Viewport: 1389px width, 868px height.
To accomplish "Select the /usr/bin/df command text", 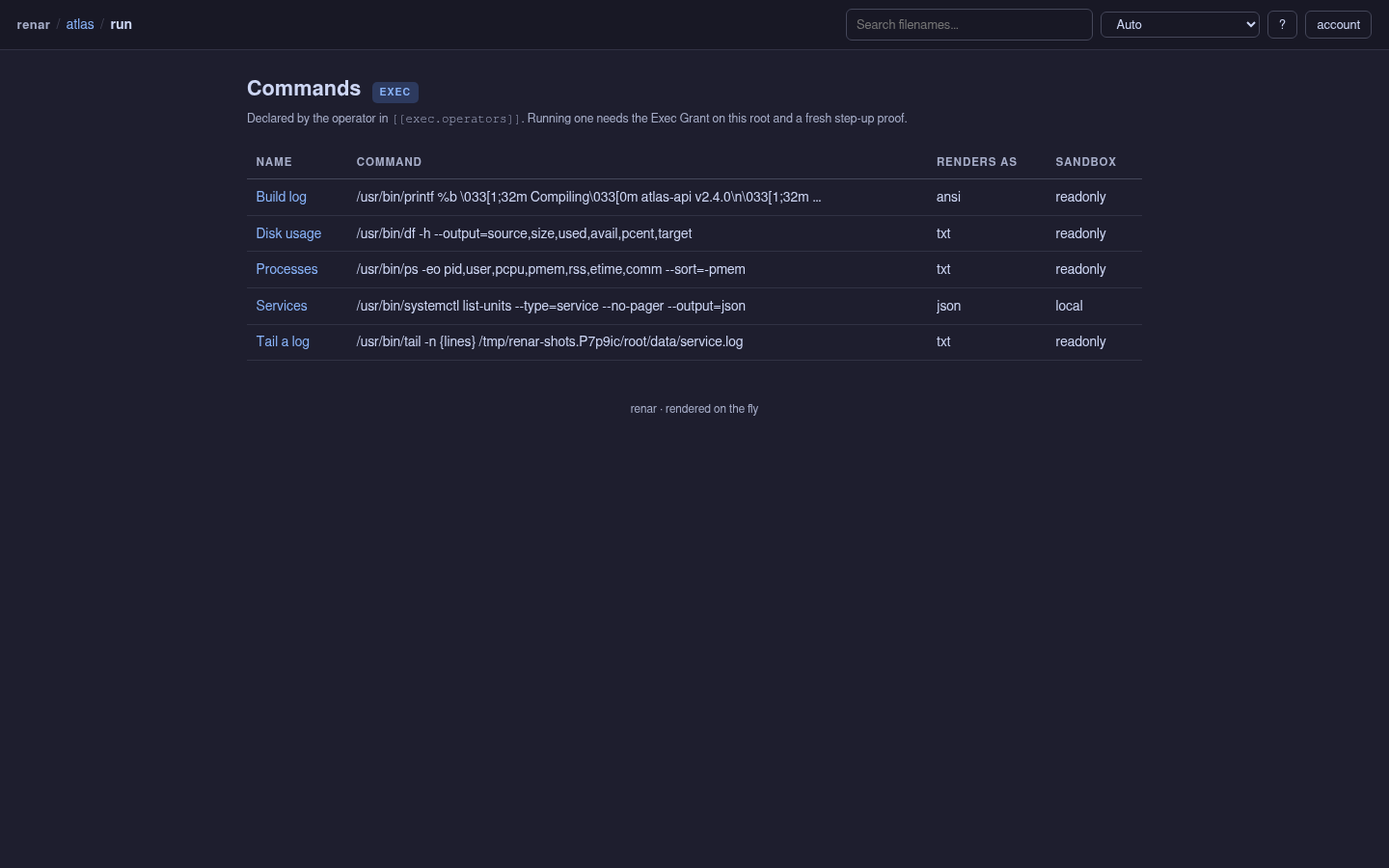I will [x=524, y=233].
